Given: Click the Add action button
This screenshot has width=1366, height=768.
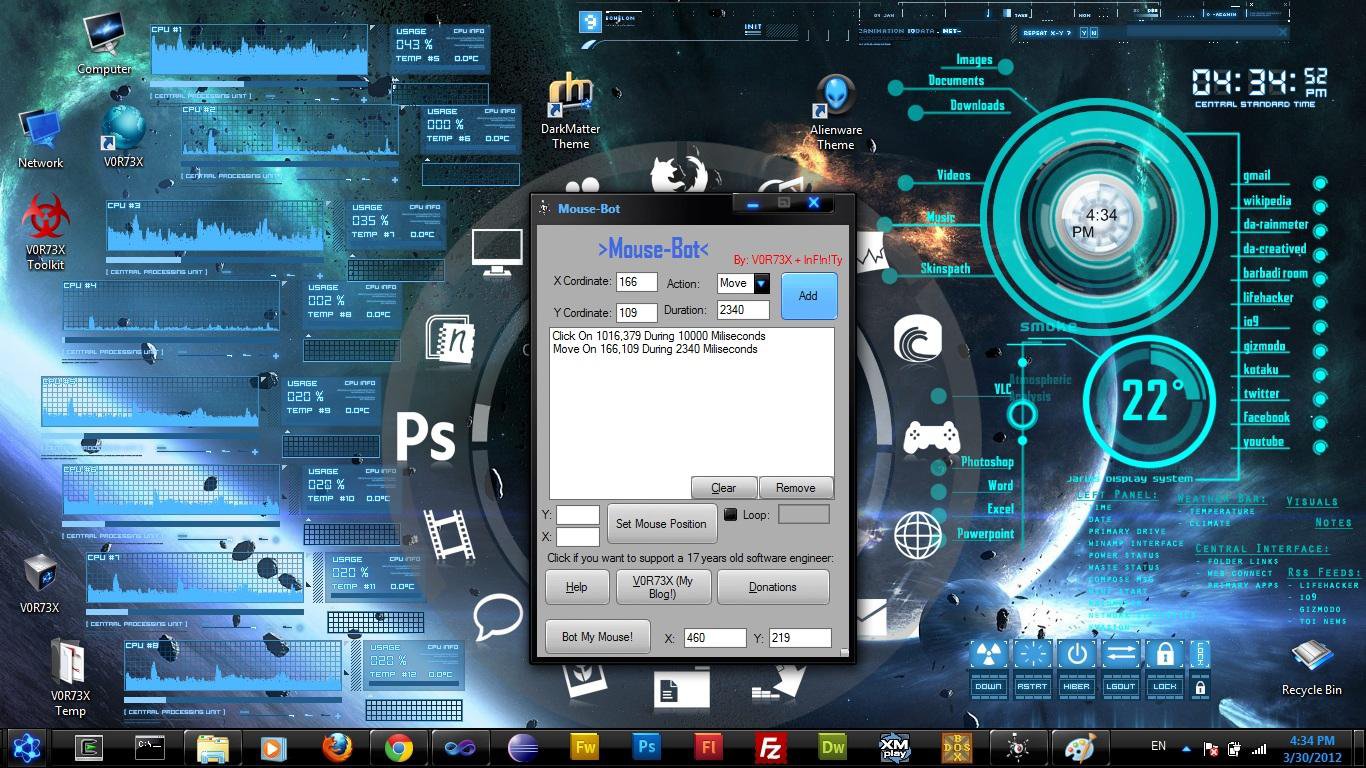Looking at the screenshot, I should pos(808,296).
